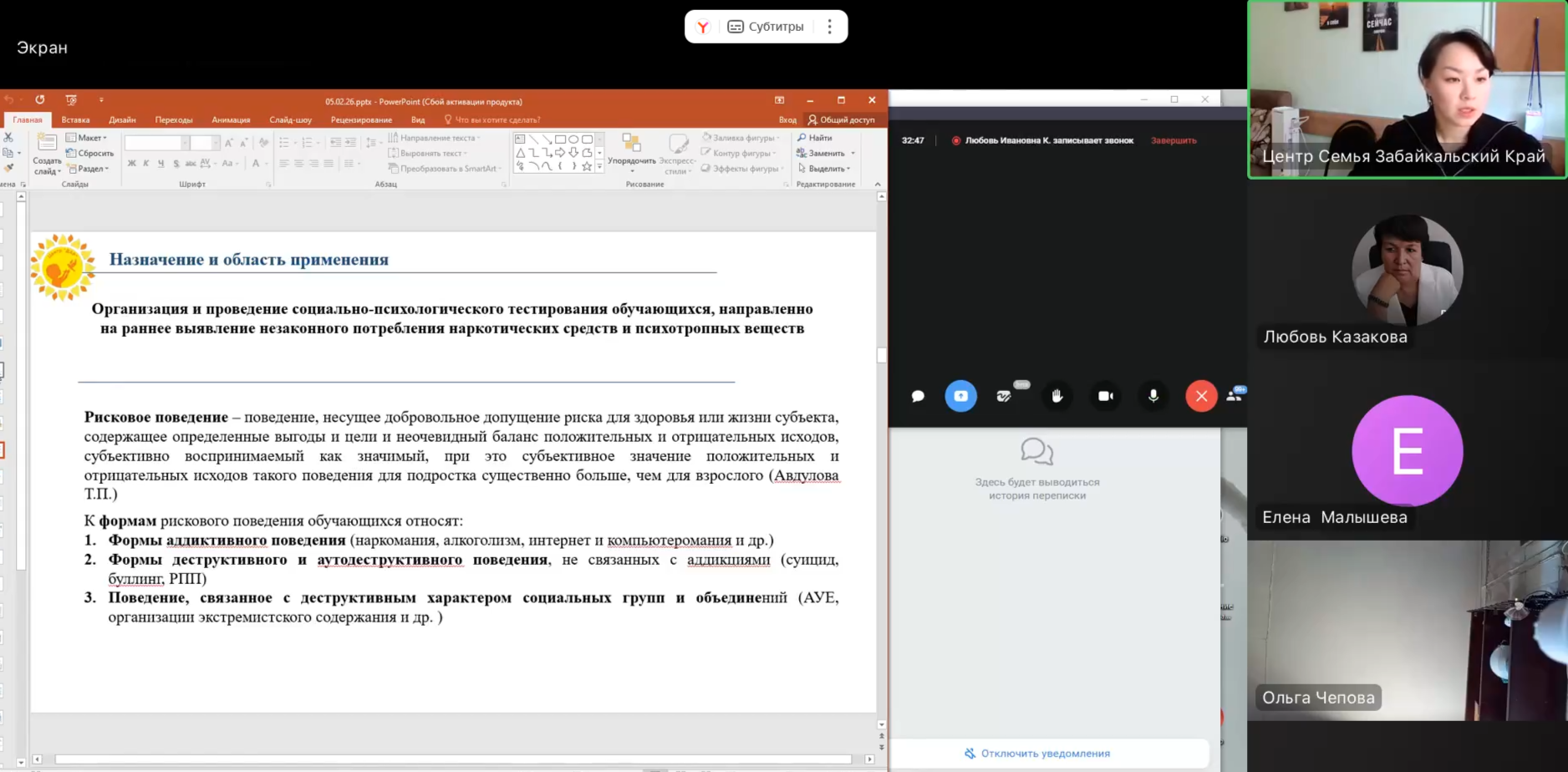Open the chat panel in the call
The width and height of the screenshot is (1568, 772).
(918, 396)
